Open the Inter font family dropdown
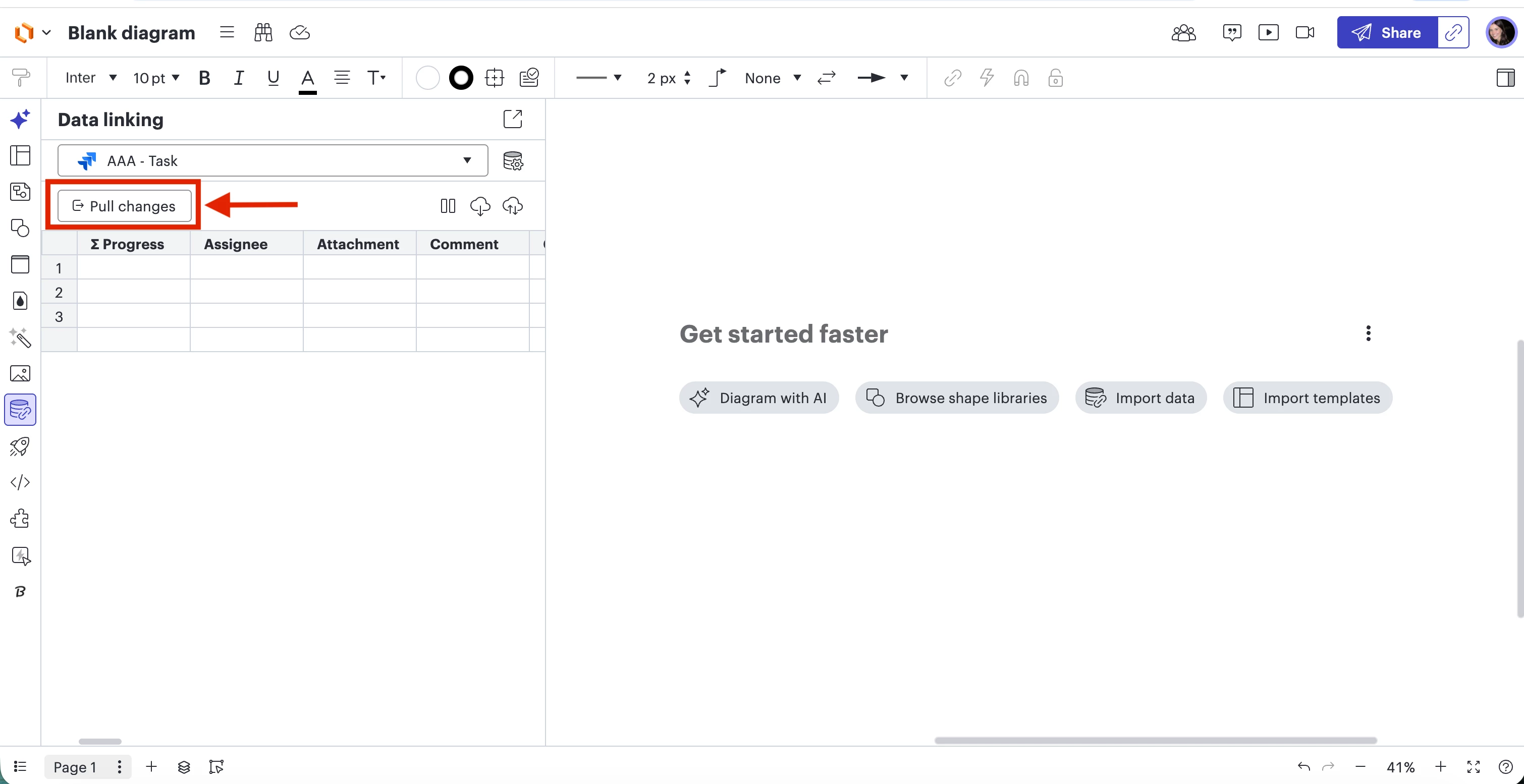The width and height of the screenshot is (1524, 784). pyautogui.click(x=90, y=78)
